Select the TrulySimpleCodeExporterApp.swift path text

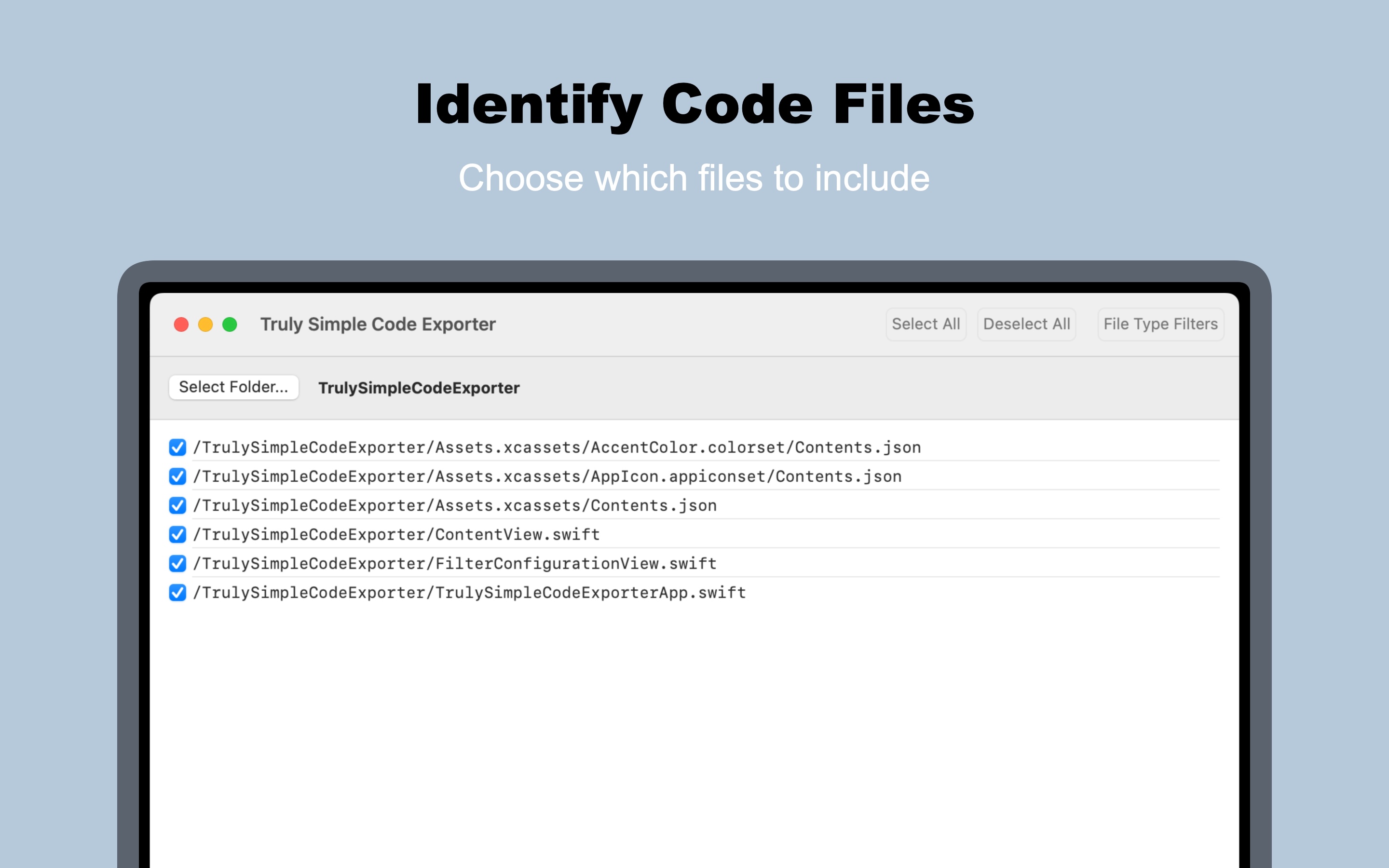tap(469, 593)
